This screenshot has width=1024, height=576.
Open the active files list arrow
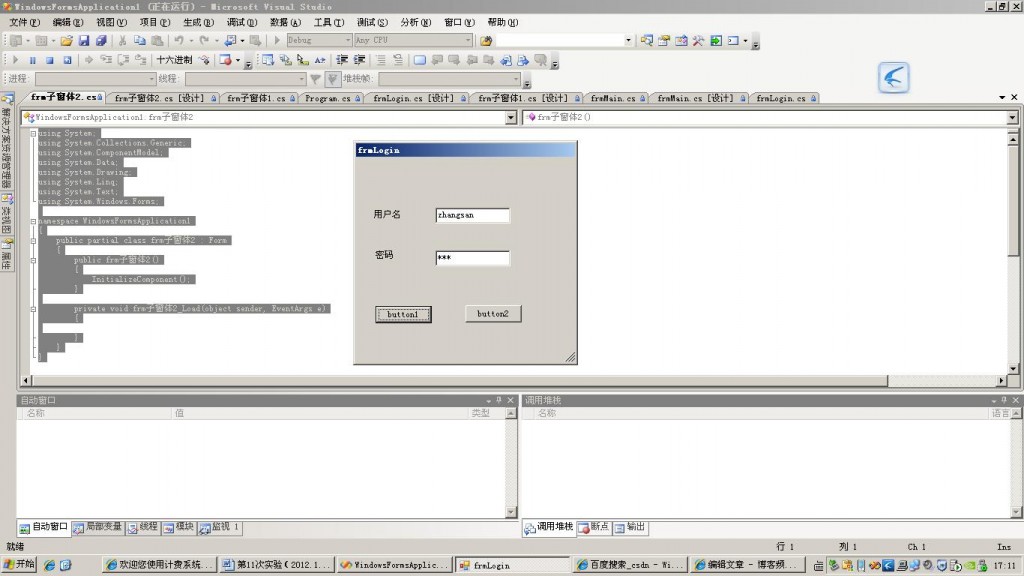1002,97
